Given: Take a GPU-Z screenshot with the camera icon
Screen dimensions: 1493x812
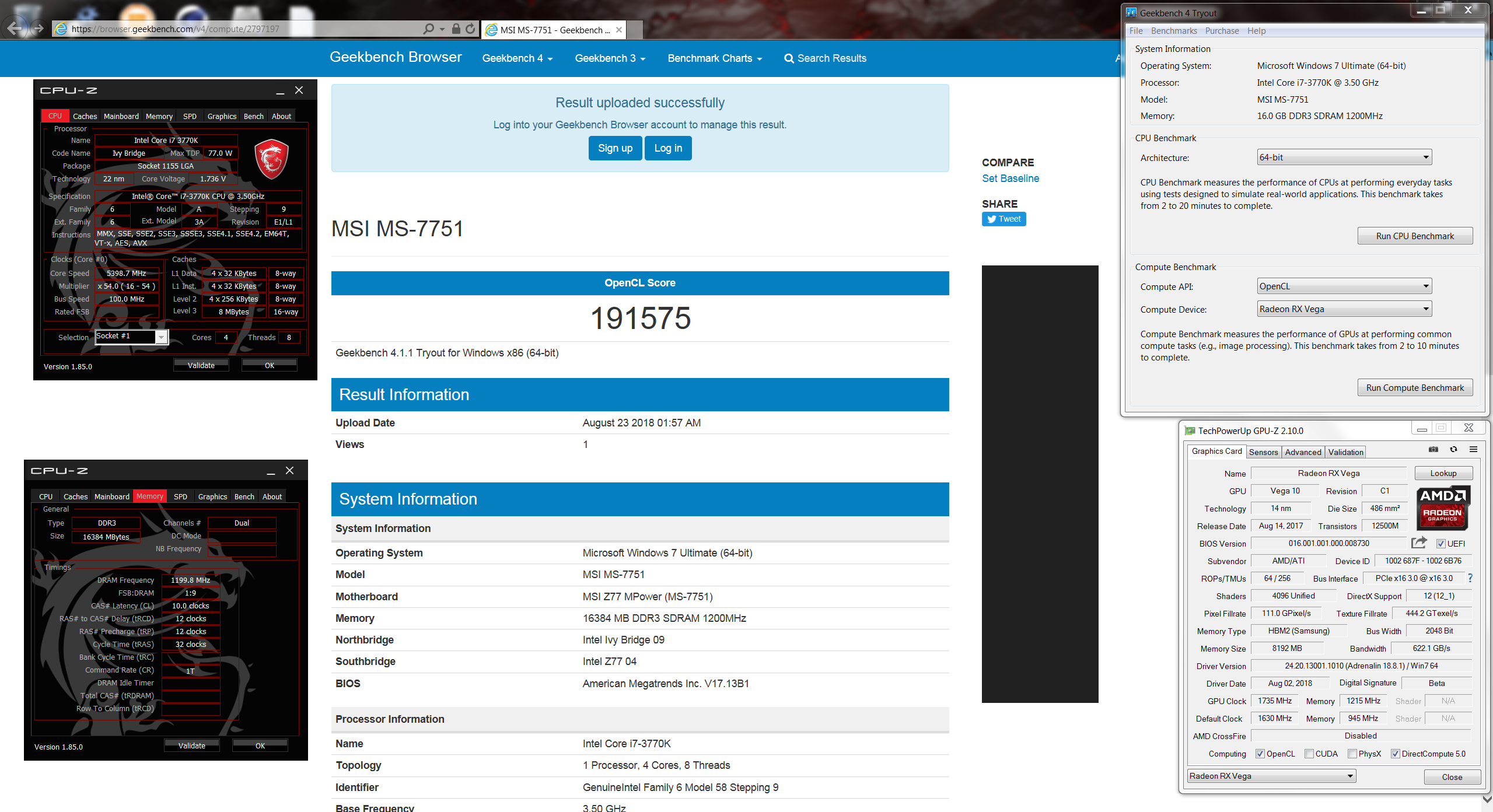Looking at the screenshot, I should 1433,449.
